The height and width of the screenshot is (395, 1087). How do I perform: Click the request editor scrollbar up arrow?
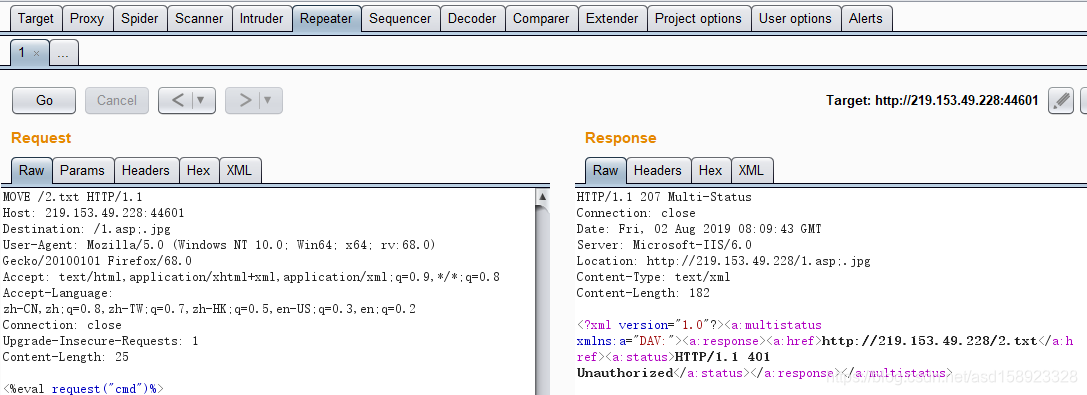[544, 197]
